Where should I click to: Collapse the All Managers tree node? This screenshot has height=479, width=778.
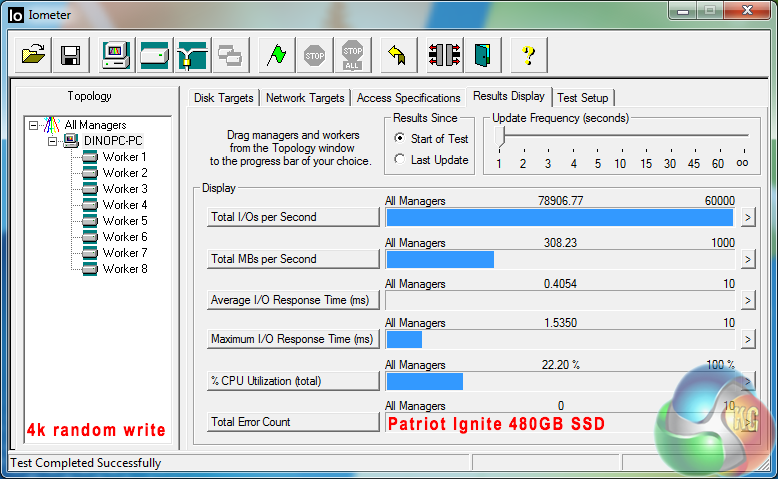point(34,125)
